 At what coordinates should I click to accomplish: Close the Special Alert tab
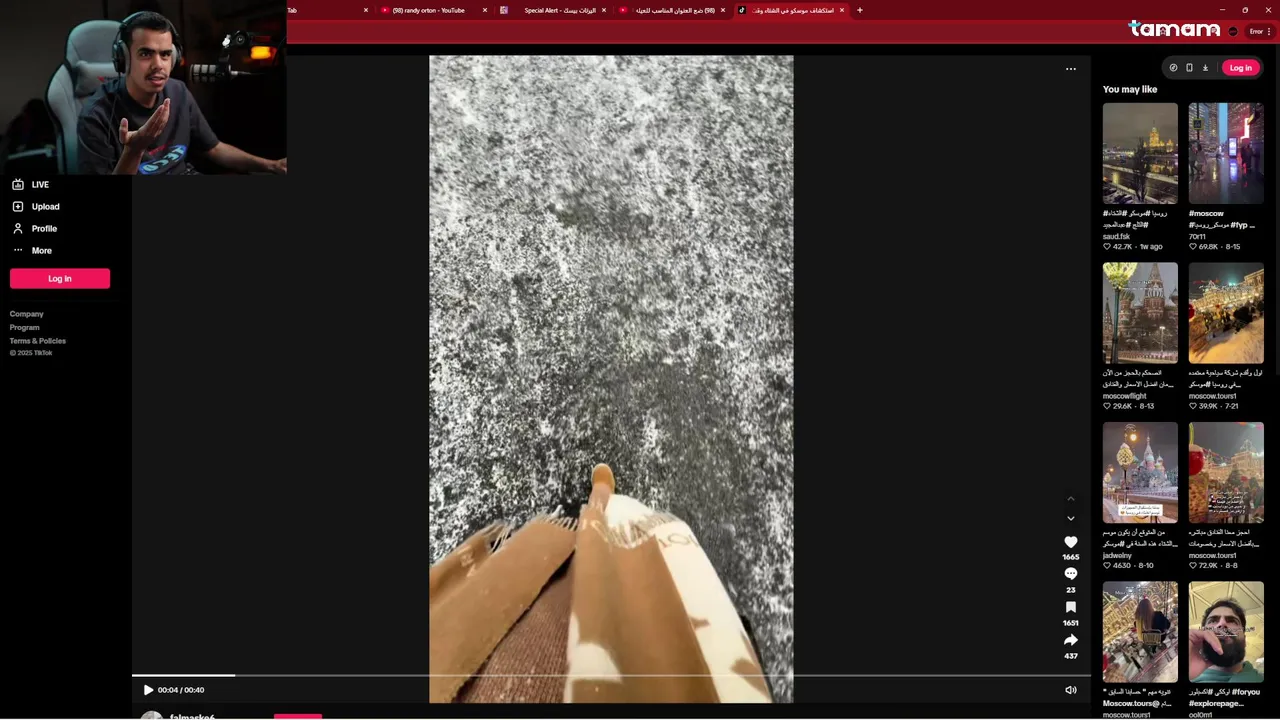tap(604, 10)
